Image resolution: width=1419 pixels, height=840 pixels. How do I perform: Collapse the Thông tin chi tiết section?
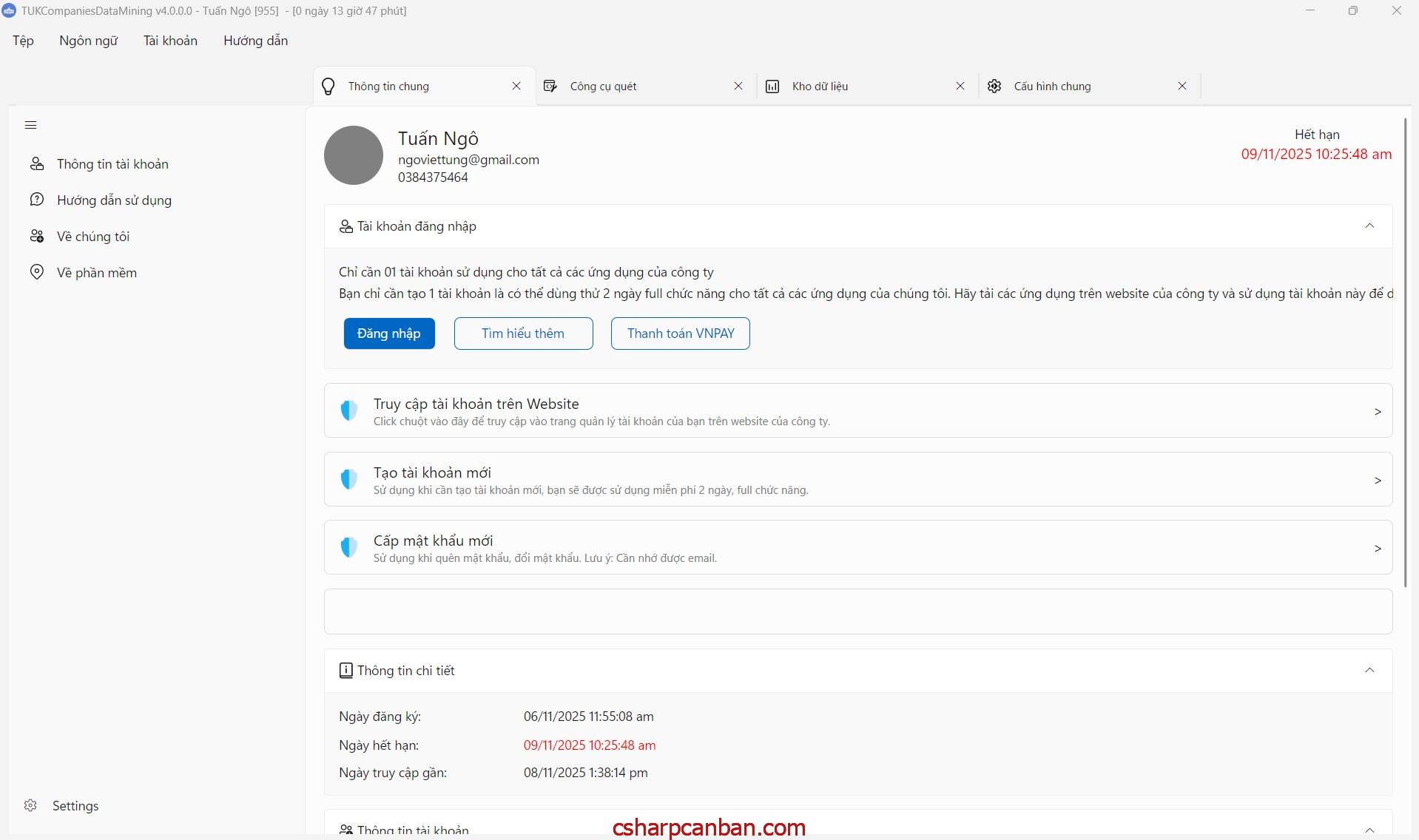[1369, 671]
